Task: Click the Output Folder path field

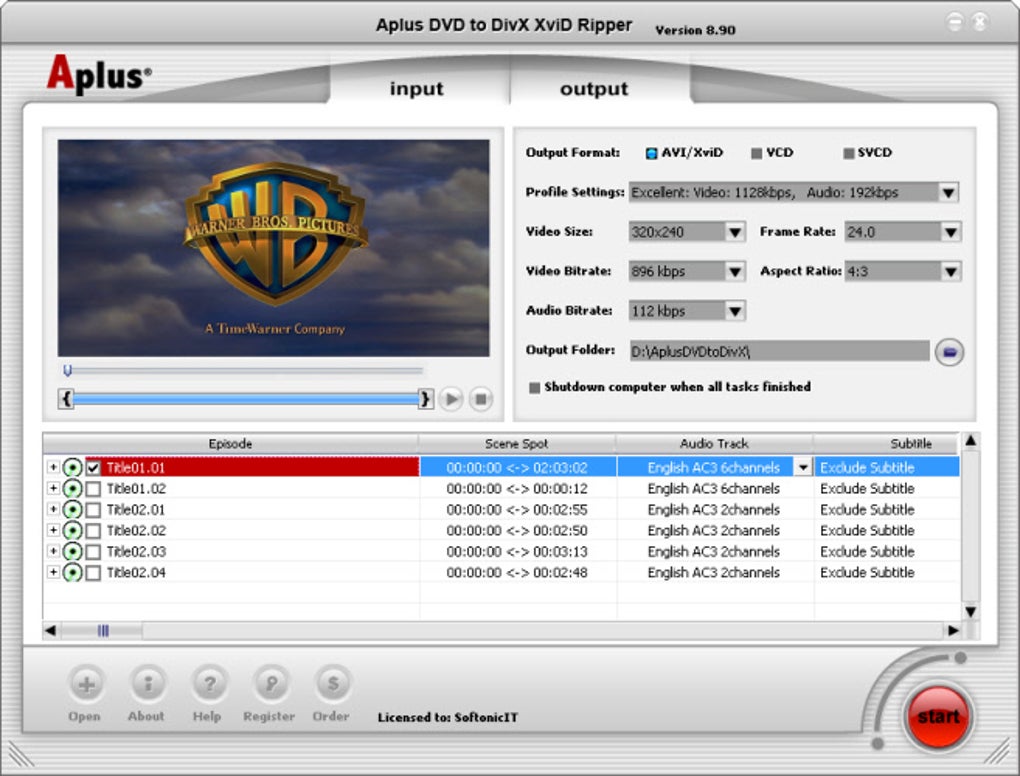Action: pos(779,352)
